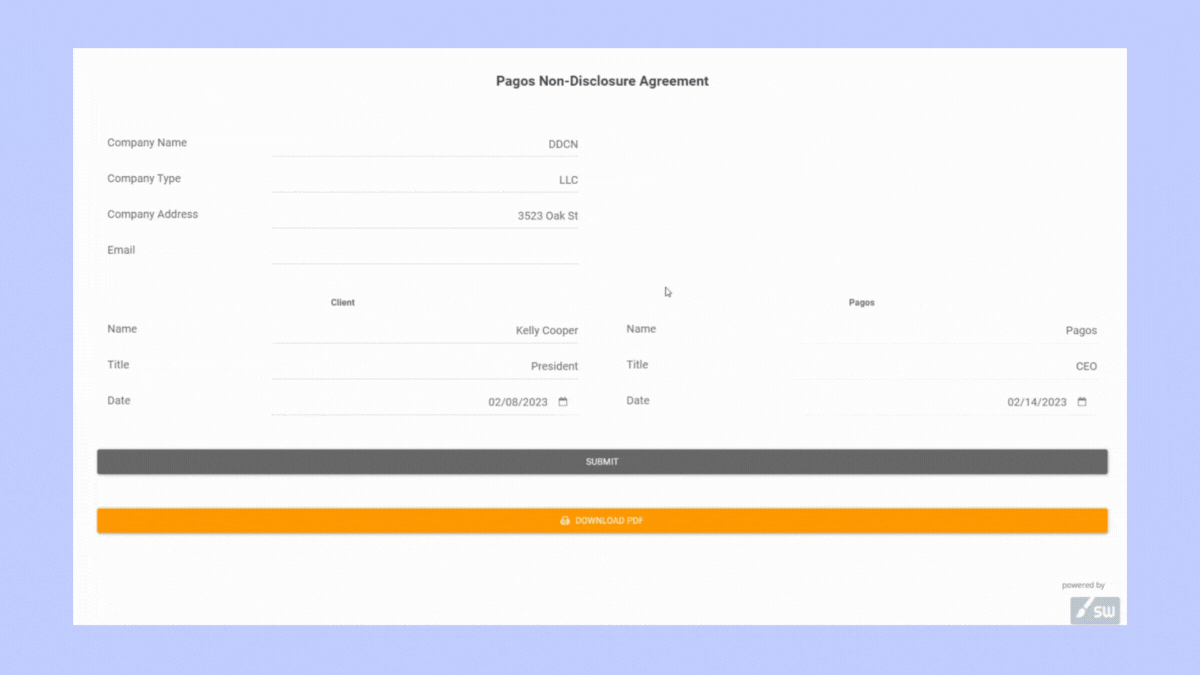
Task: Click the Client Title field showing President
Action: [x=425, y=366]
